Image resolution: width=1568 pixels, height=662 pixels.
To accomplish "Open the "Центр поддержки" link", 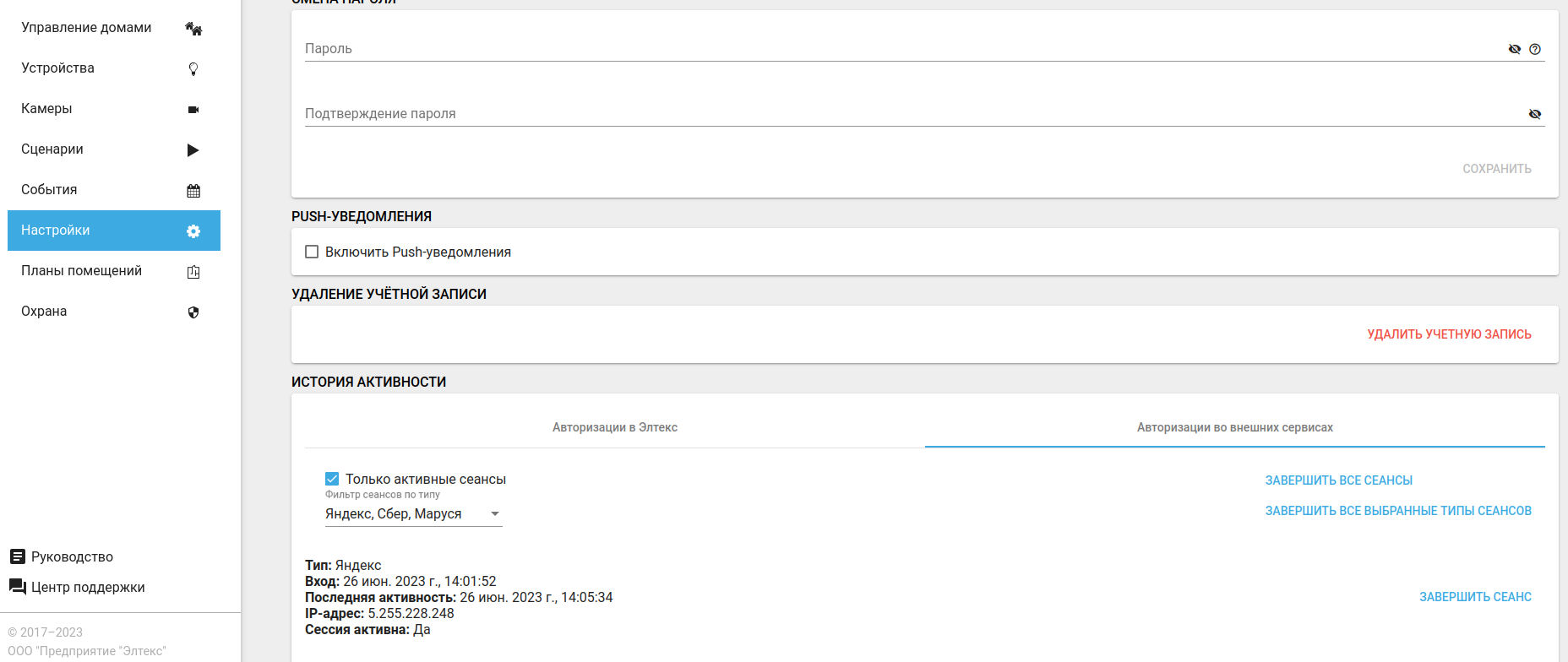I will (x=88, y=587).
